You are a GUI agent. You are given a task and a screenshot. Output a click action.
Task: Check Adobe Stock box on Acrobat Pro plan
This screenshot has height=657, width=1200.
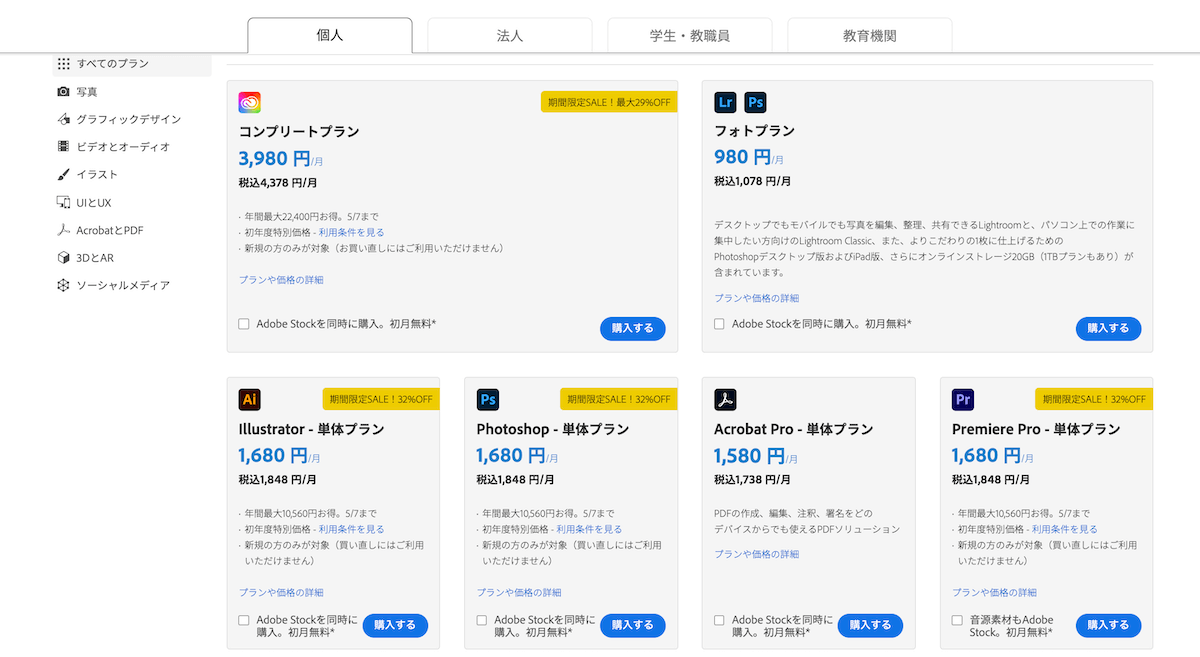[719, 620]
